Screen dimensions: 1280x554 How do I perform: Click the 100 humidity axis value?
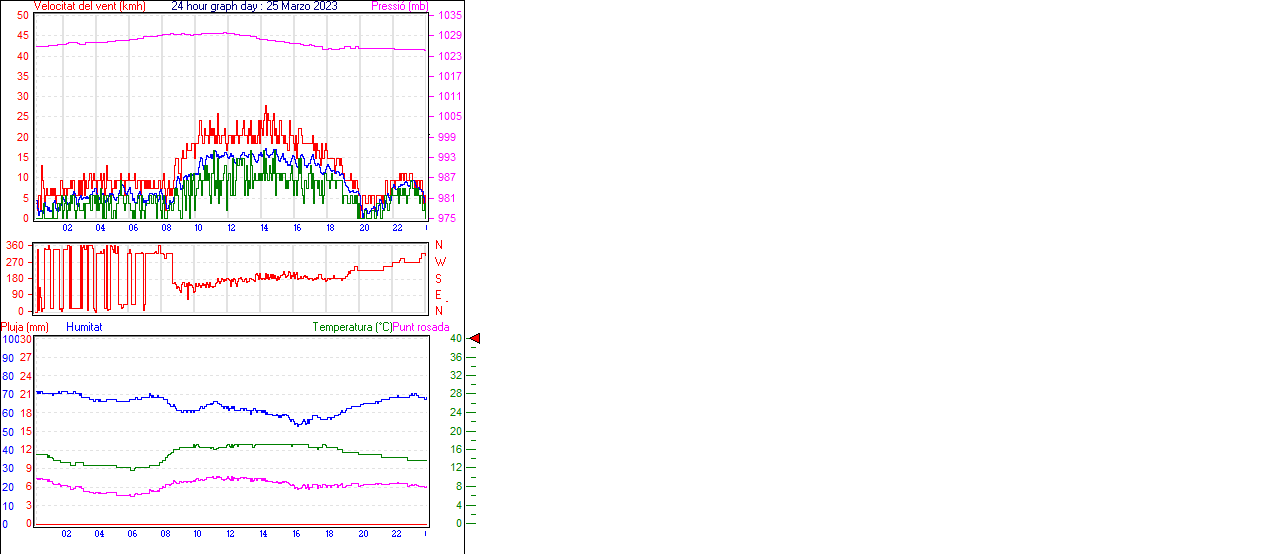click(x=9, y=339)
